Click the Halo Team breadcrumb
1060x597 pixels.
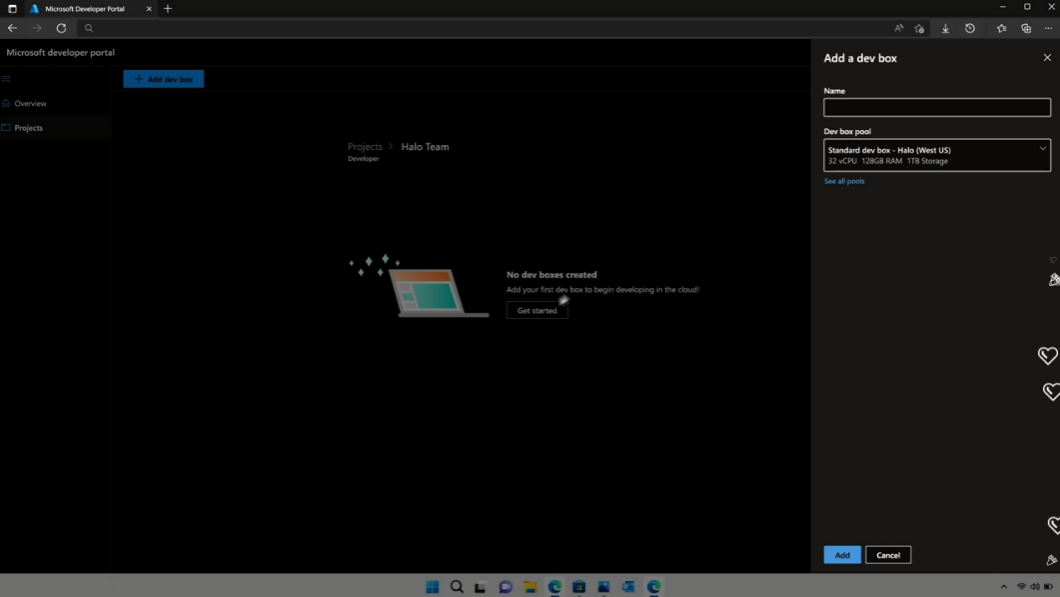tap(425, 147)
